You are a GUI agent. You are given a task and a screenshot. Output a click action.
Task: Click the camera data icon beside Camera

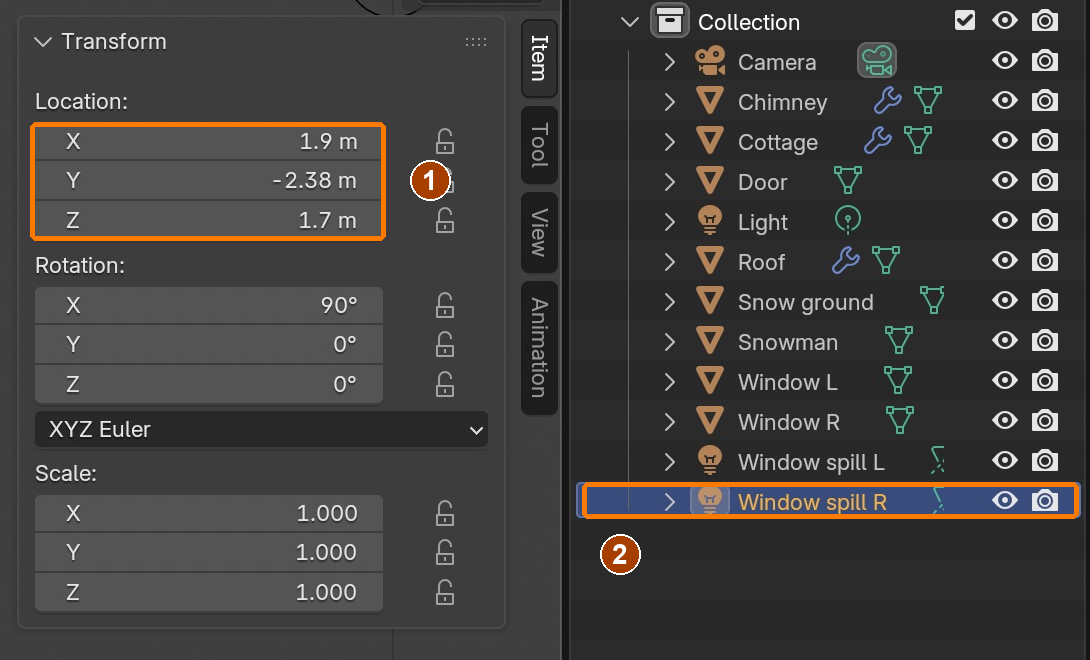(x=877, y=61)
